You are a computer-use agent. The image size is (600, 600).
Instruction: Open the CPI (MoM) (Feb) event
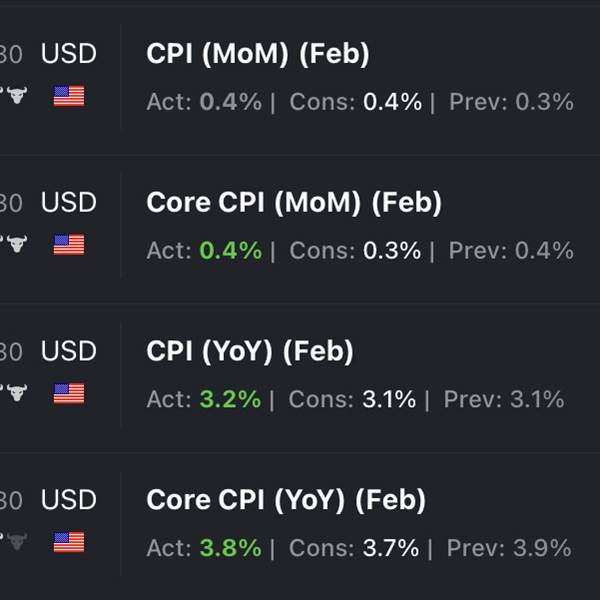[x=258, y=54]
